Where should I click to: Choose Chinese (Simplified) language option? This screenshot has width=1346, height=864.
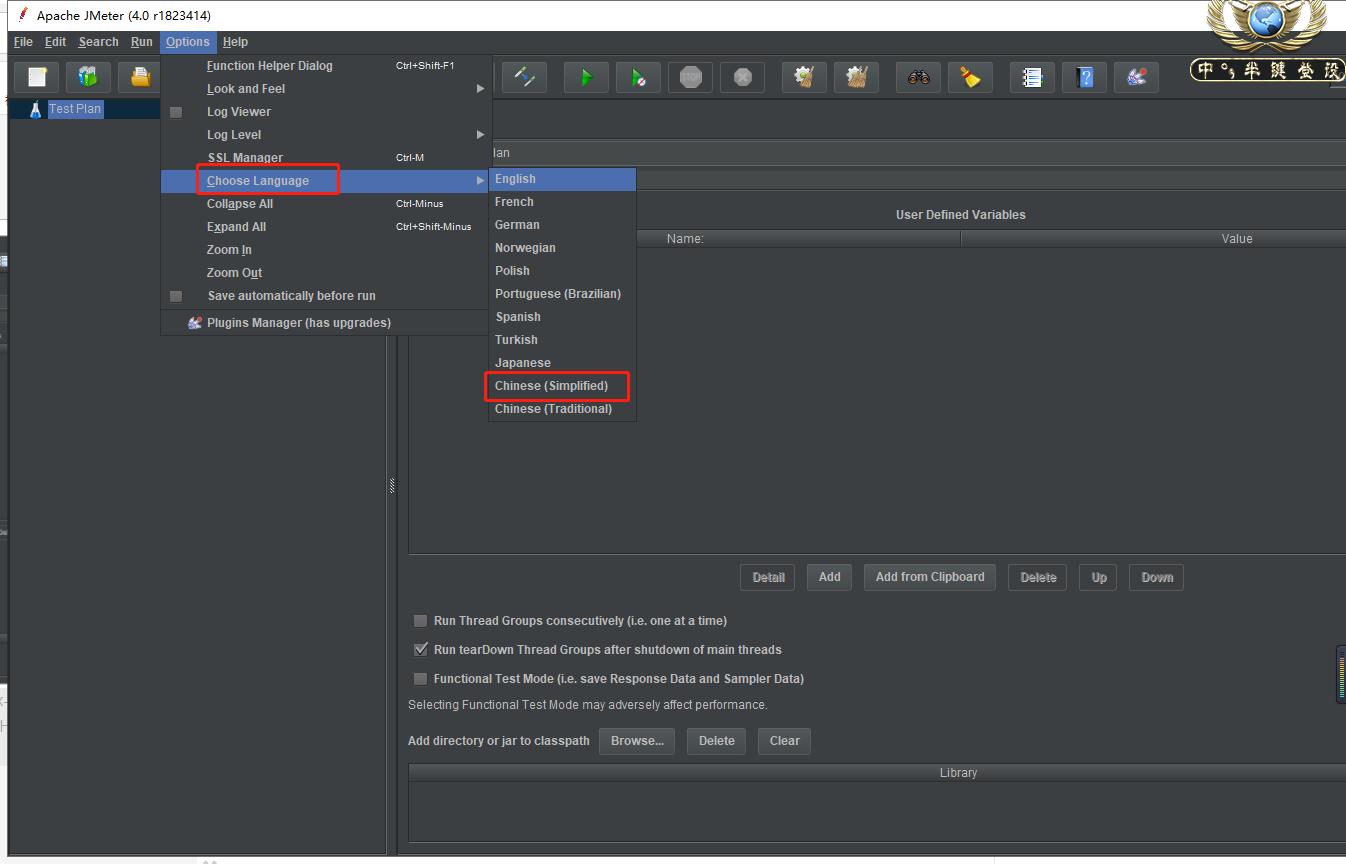point(562,386)
